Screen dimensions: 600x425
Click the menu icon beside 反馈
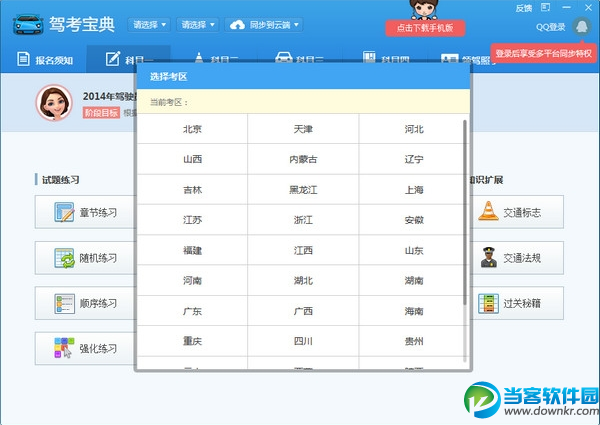pyautogui.click(x=545, y=7)
